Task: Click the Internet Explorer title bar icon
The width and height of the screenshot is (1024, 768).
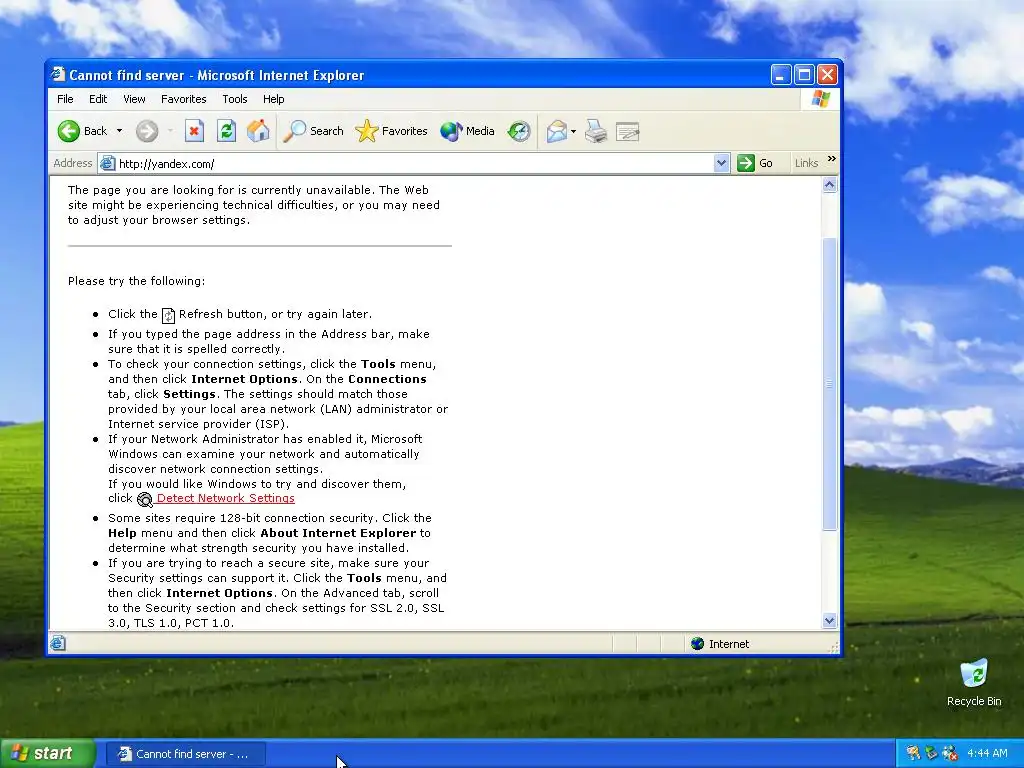Action: [x=58, y=74]
